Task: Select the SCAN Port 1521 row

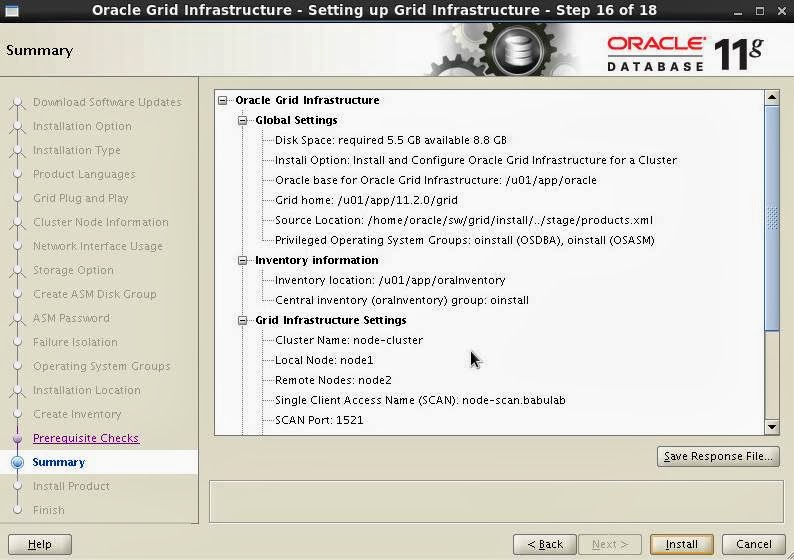Action: [319, 420]
